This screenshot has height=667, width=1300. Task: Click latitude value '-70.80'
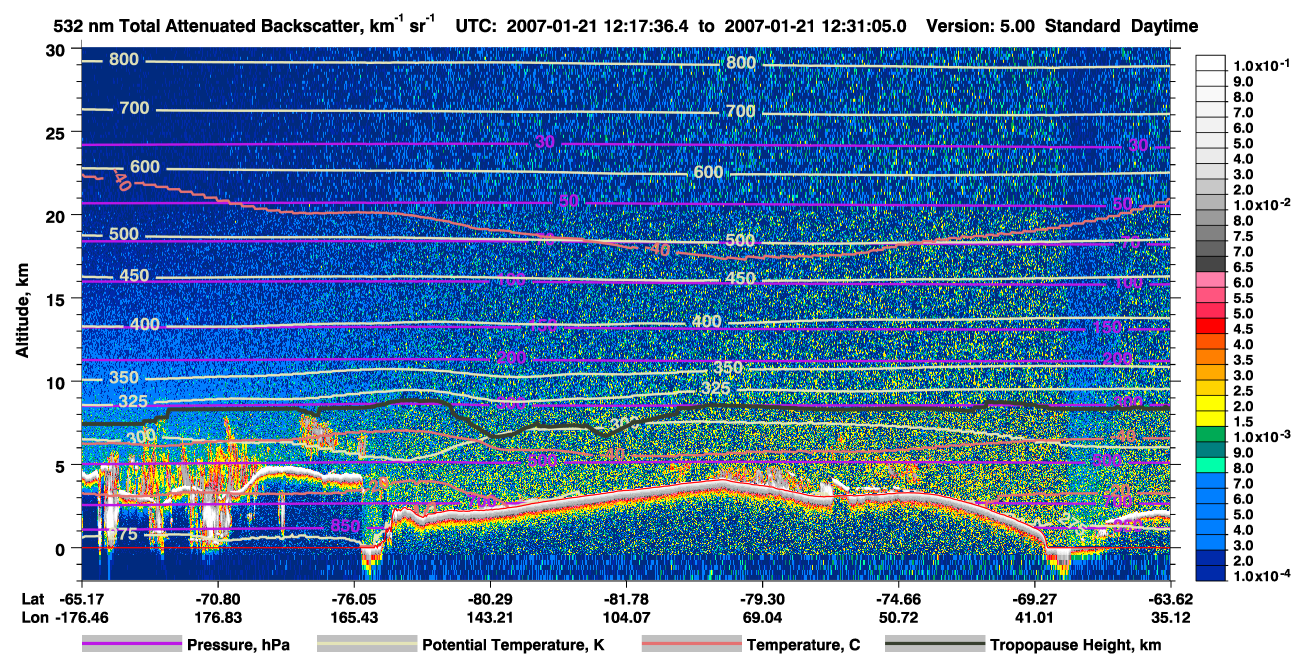click(217, 599)
